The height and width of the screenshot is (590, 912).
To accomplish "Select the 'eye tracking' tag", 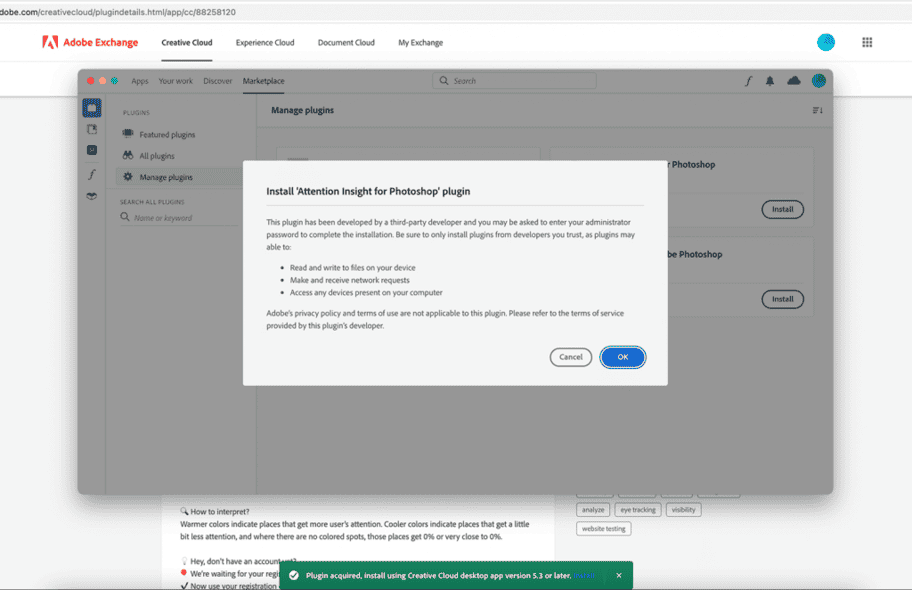I will tap(637, 510).
